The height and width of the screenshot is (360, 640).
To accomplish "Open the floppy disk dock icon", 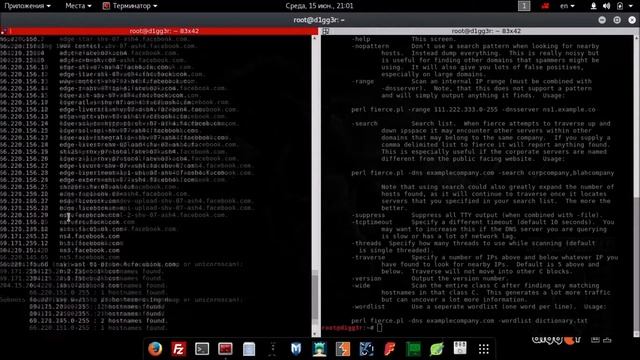I will click(x=460, y=348).
